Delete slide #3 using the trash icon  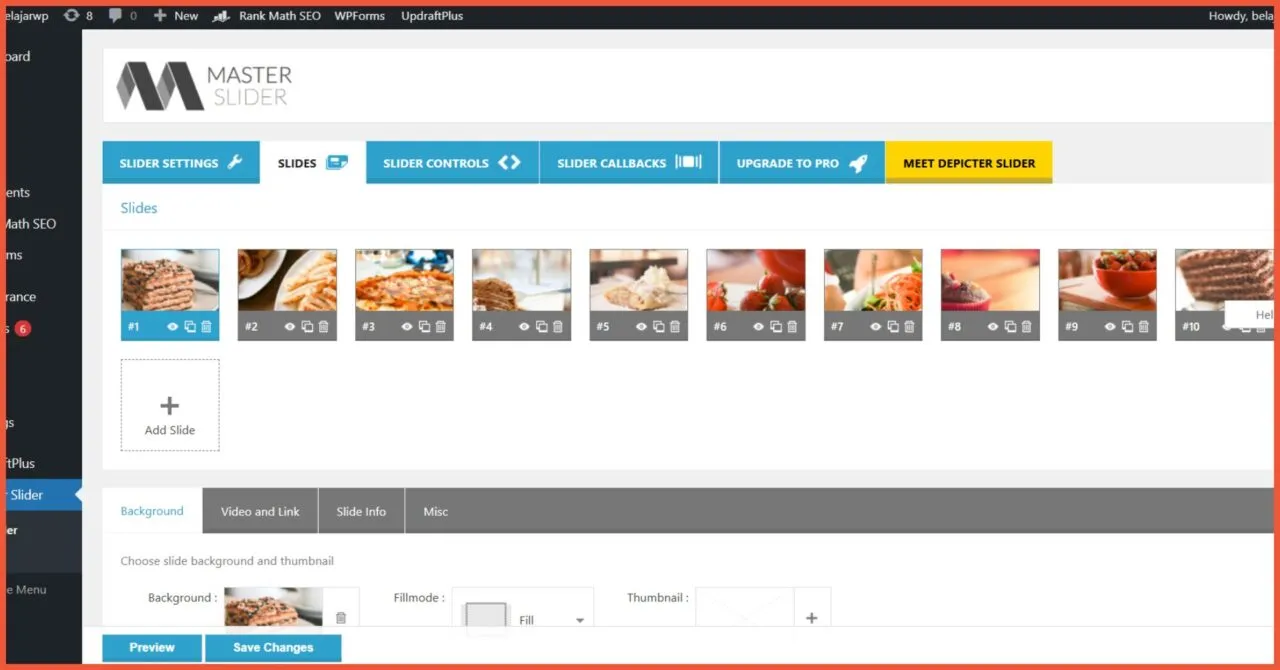pyautogui.click(x=441, y=326)
